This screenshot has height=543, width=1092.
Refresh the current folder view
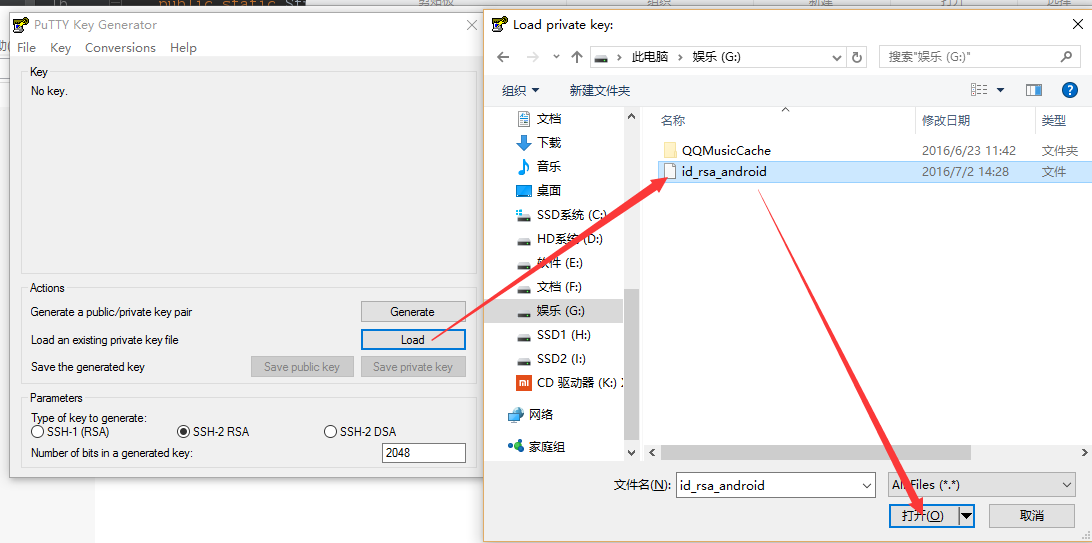pos(857,57)
